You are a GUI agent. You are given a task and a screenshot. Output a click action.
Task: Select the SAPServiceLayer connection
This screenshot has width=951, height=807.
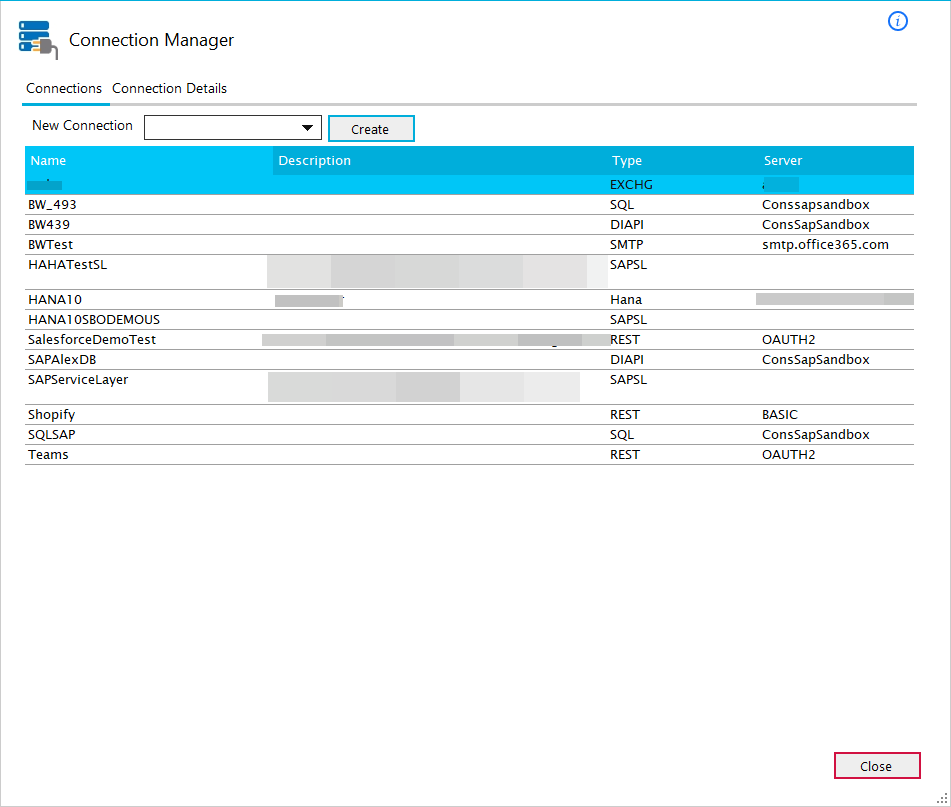pyautogui.click(x=469, y=387)
